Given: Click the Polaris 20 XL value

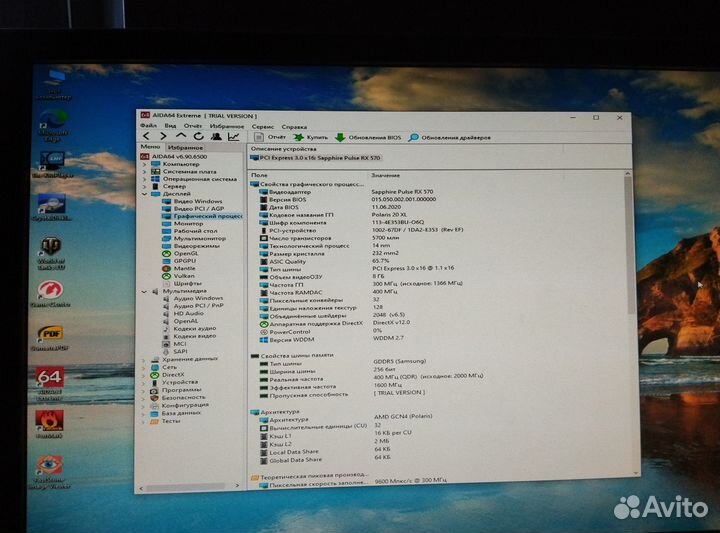Looking at the screenshot, I should [x=389, y=214].
